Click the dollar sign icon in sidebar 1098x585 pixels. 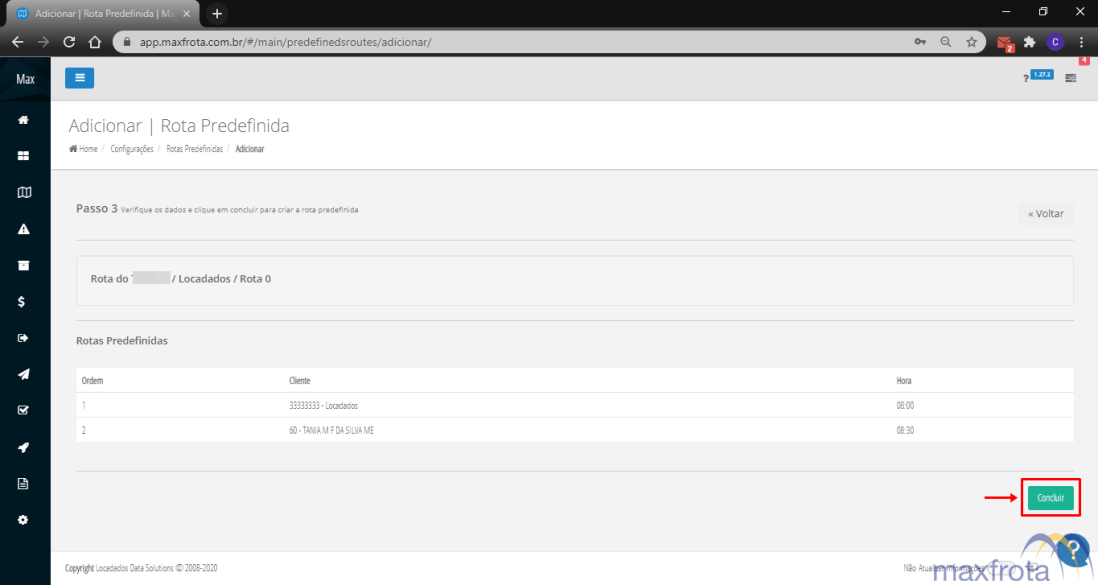pos(23,301)
